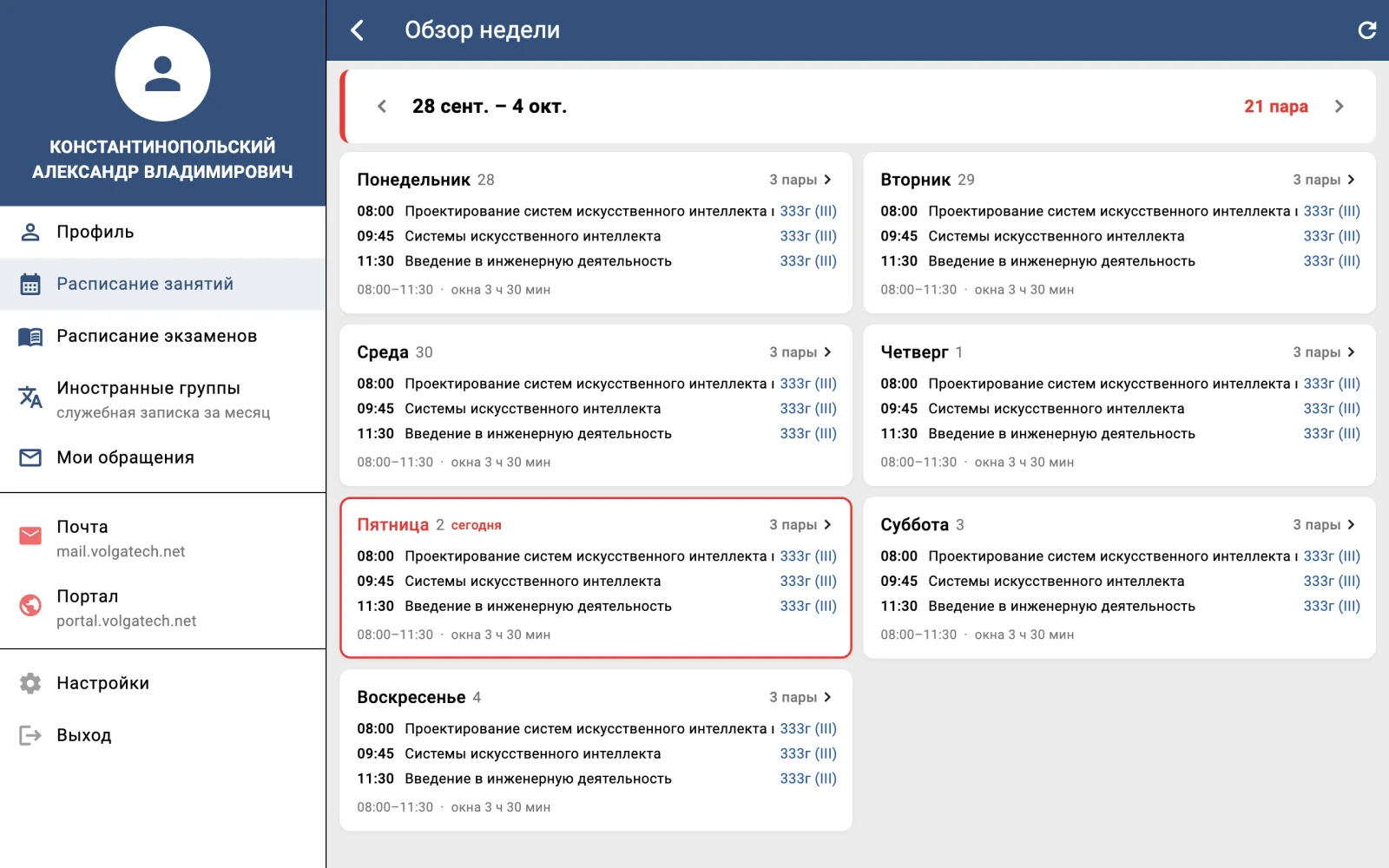Click the gear icon for Настройки
Screen dimensions: 1389x868
coord(30,683)
